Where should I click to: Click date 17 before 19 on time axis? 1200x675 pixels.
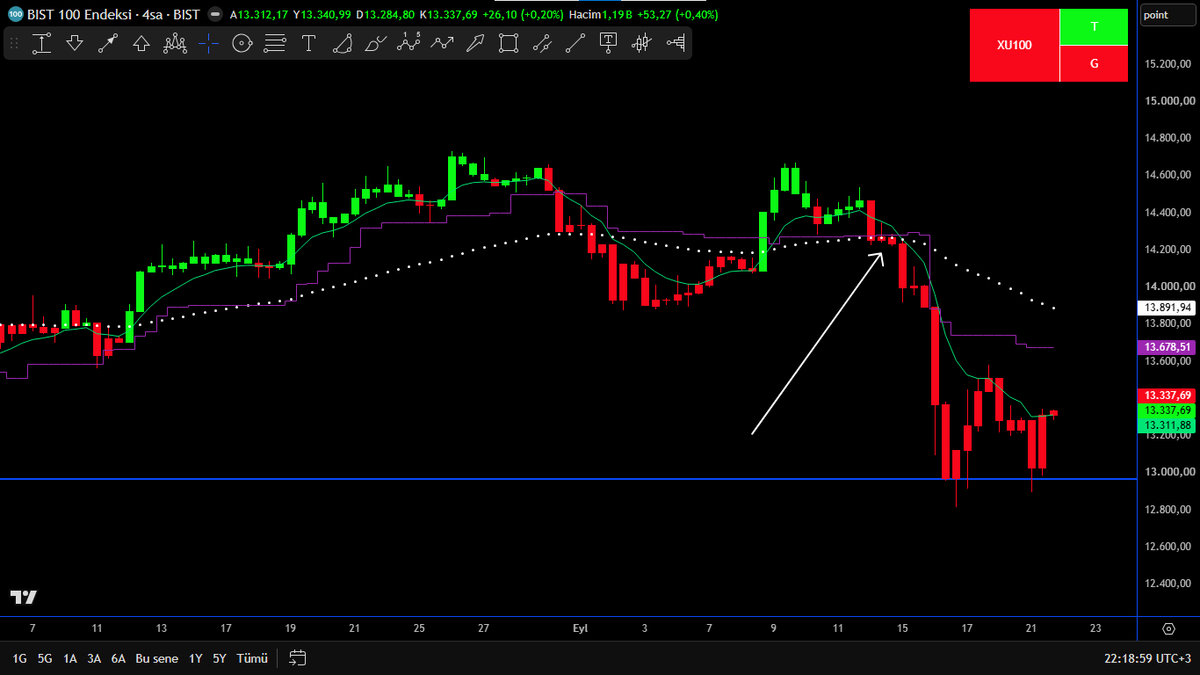226,628
